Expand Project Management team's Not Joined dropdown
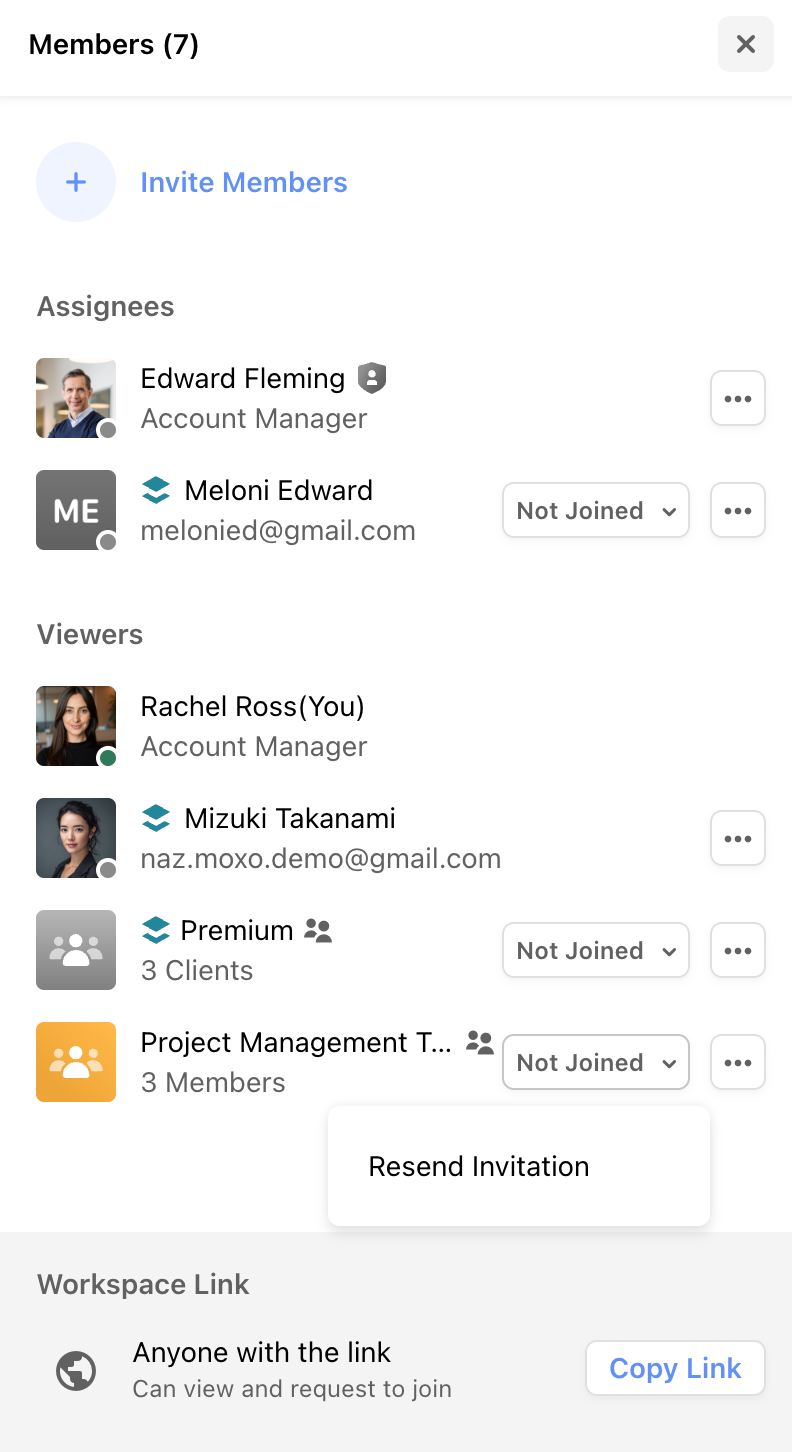 tap(596, 1062)
